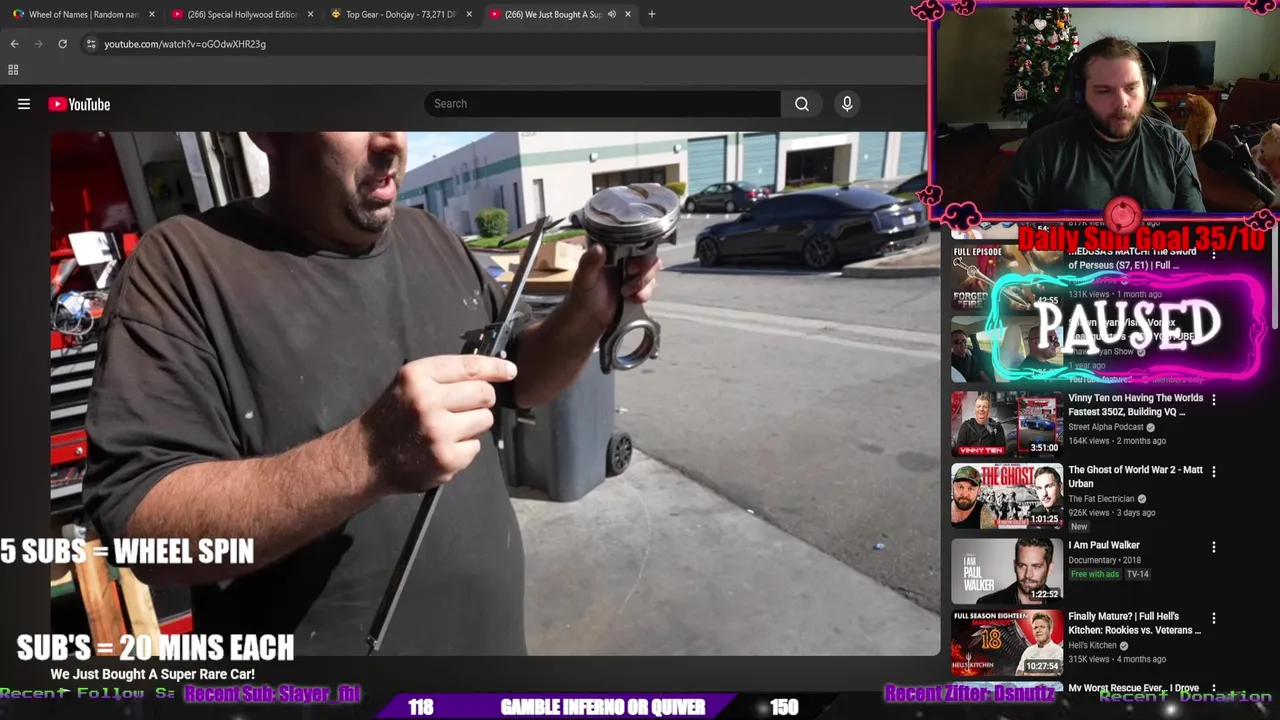The height and width of the screenshot is (720, 1280).
Task: Focus the YouTube search field
Action: tap(602, 104)
